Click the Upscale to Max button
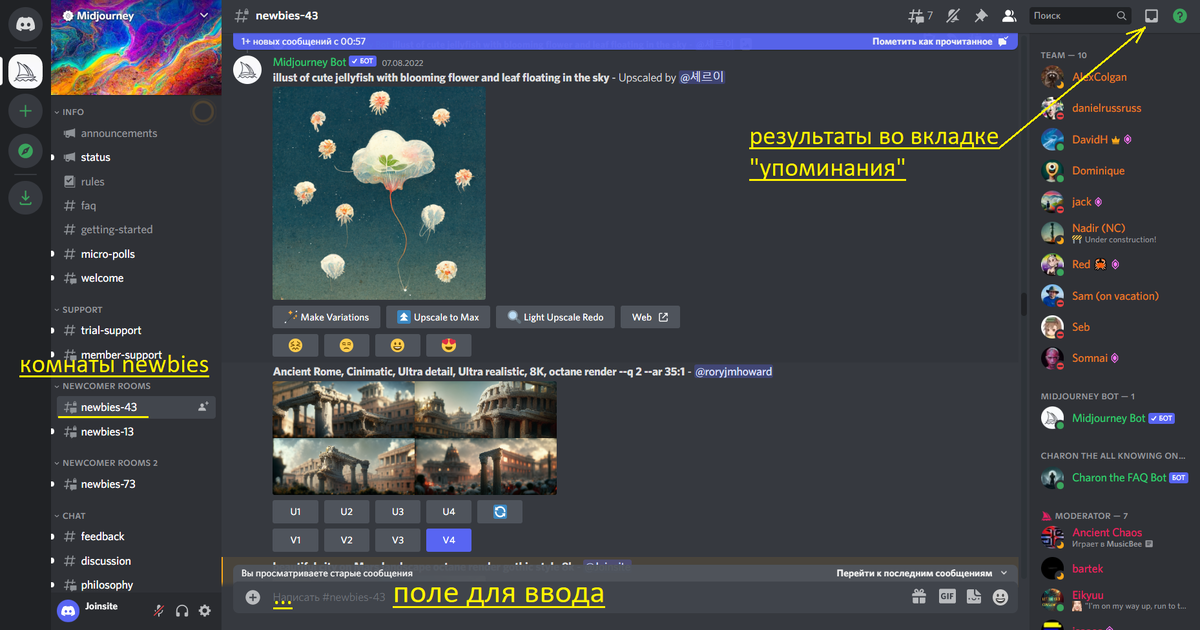This screenshot has height=630, width=1200. (x=437, y=317)
